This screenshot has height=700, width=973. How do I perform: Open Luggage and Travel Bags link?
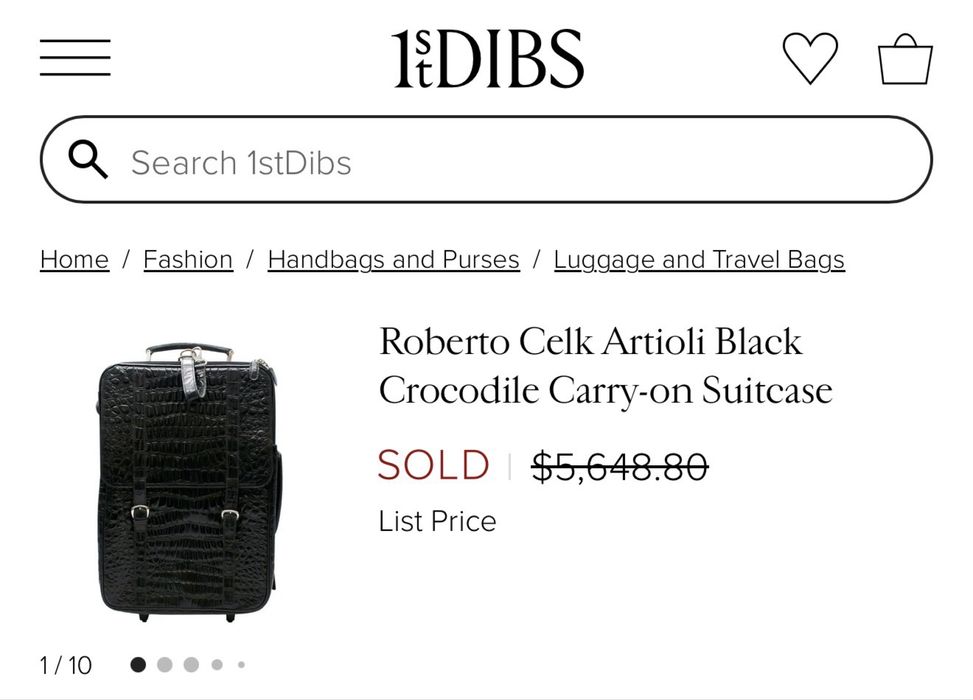(699, 260)
